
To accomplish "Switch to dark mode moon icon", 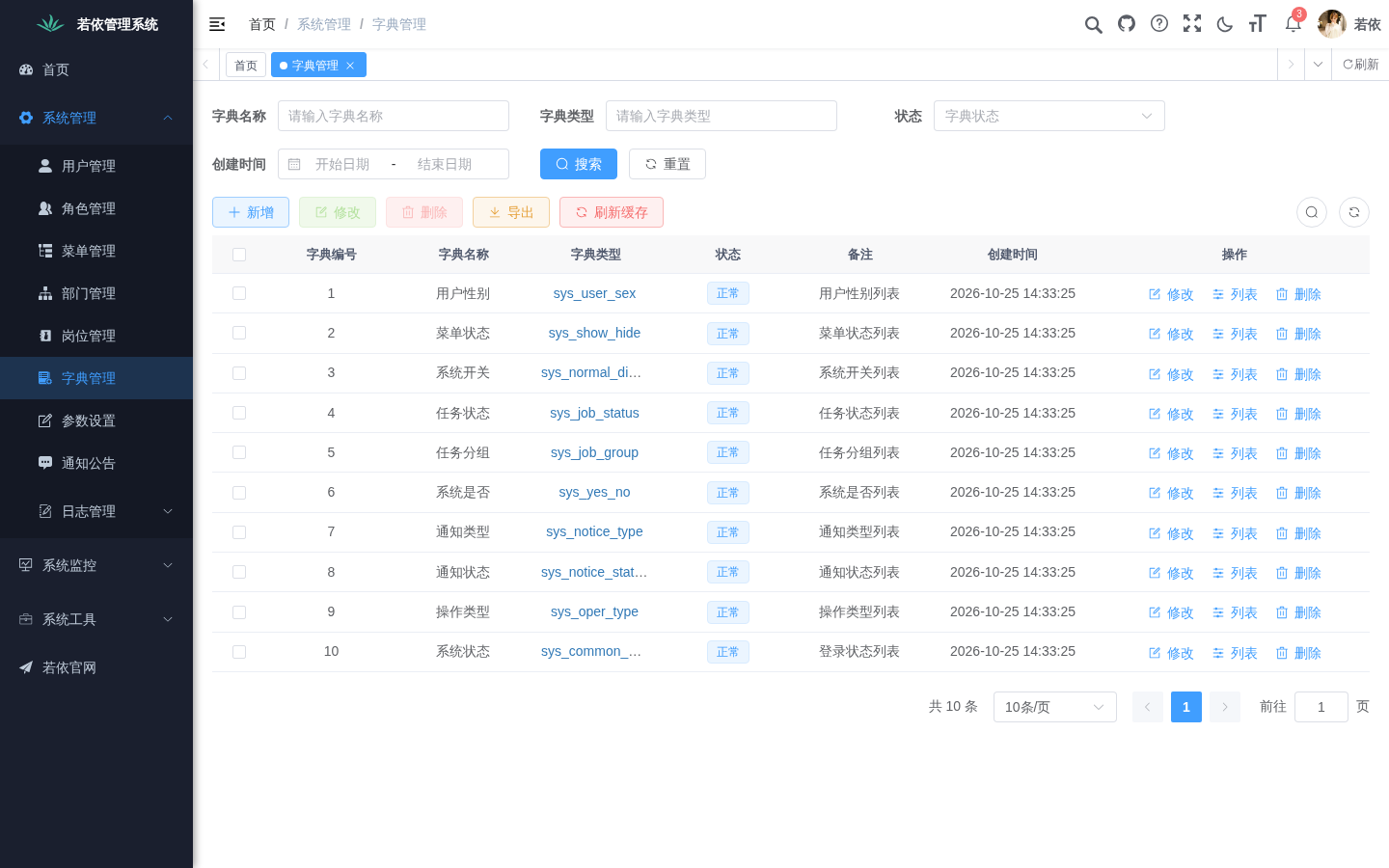I will click(1225, 24).
